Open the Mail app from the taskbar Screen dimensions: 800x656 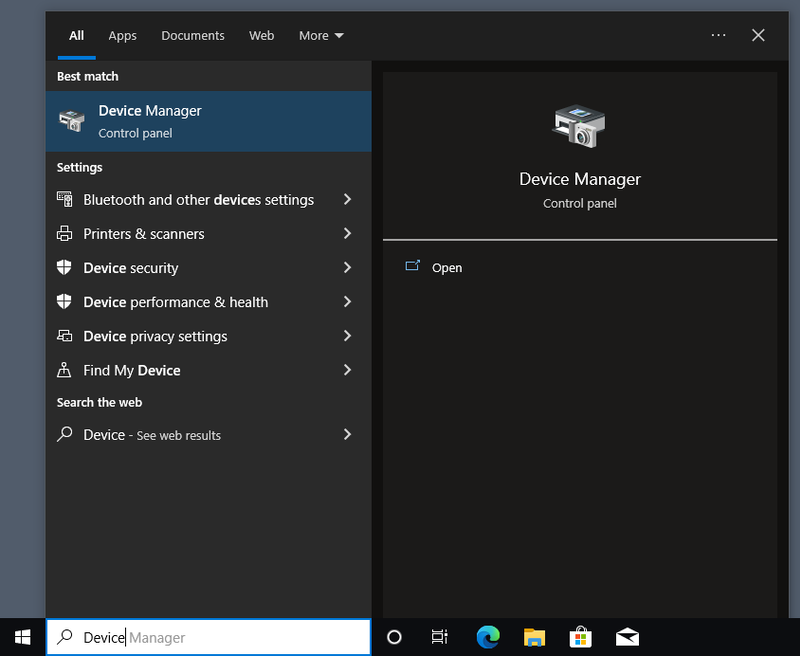627,637
